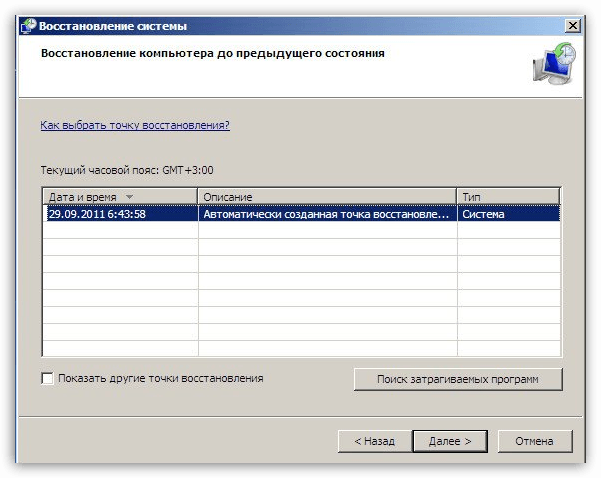Sort by the 'Дата и время' column header
The image size is (601, 478).
(x=85, y=197)
